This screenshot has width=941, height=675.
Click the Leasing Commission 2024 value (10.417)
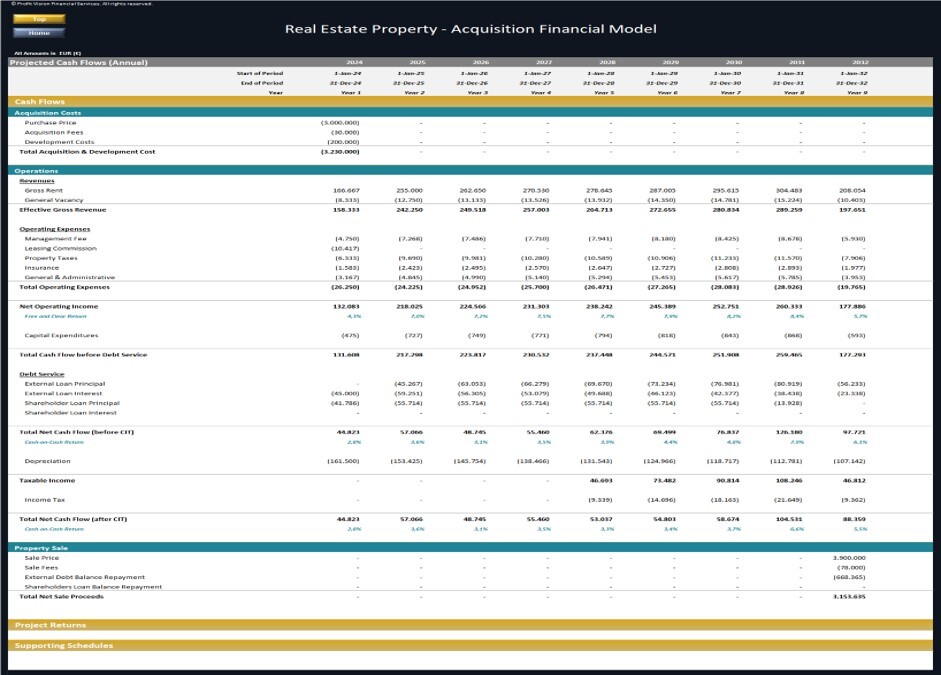pos(346,248)
